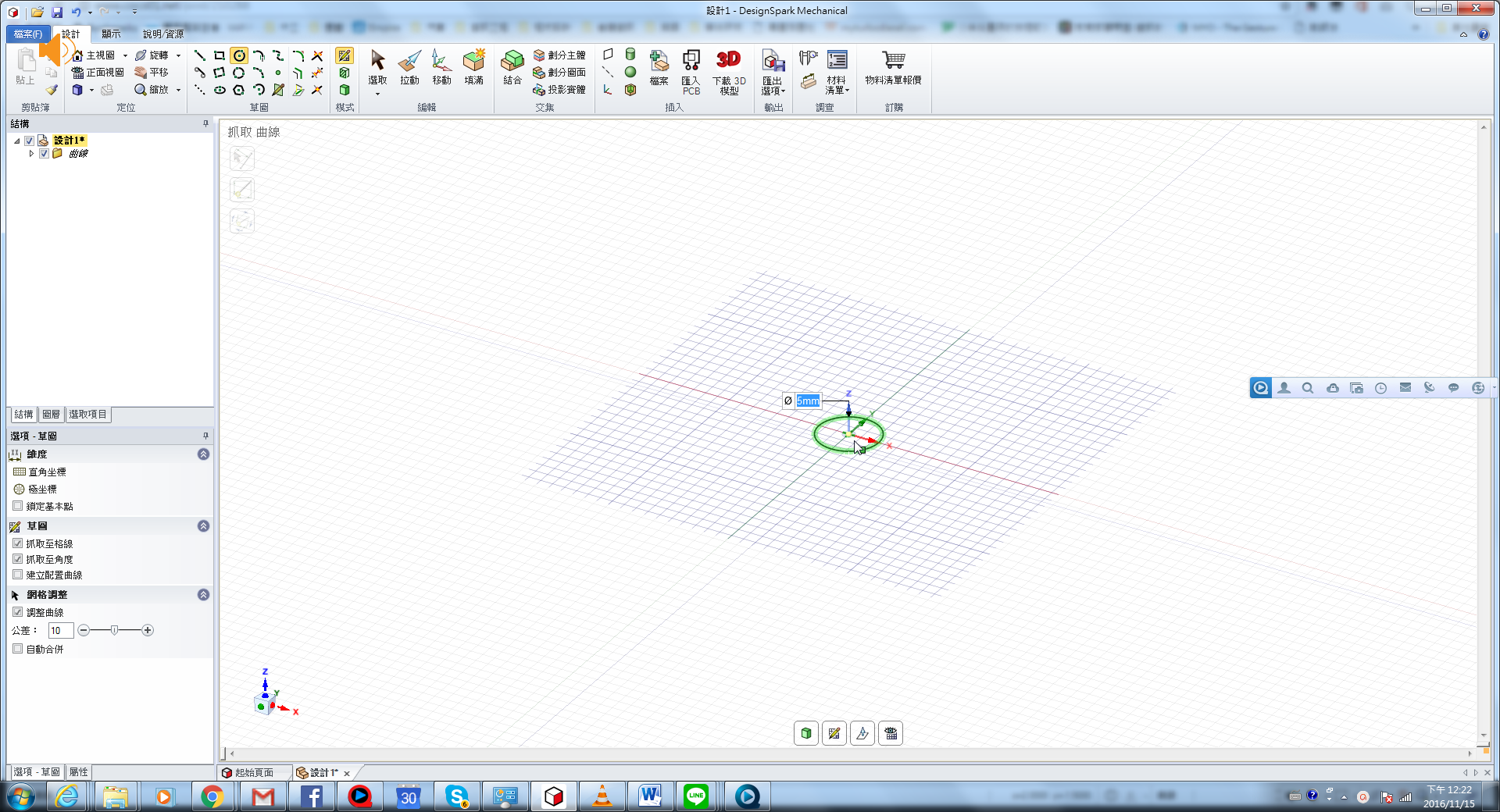
Task: Select the Ellipse sketch tool
Action: click(220, 90)
